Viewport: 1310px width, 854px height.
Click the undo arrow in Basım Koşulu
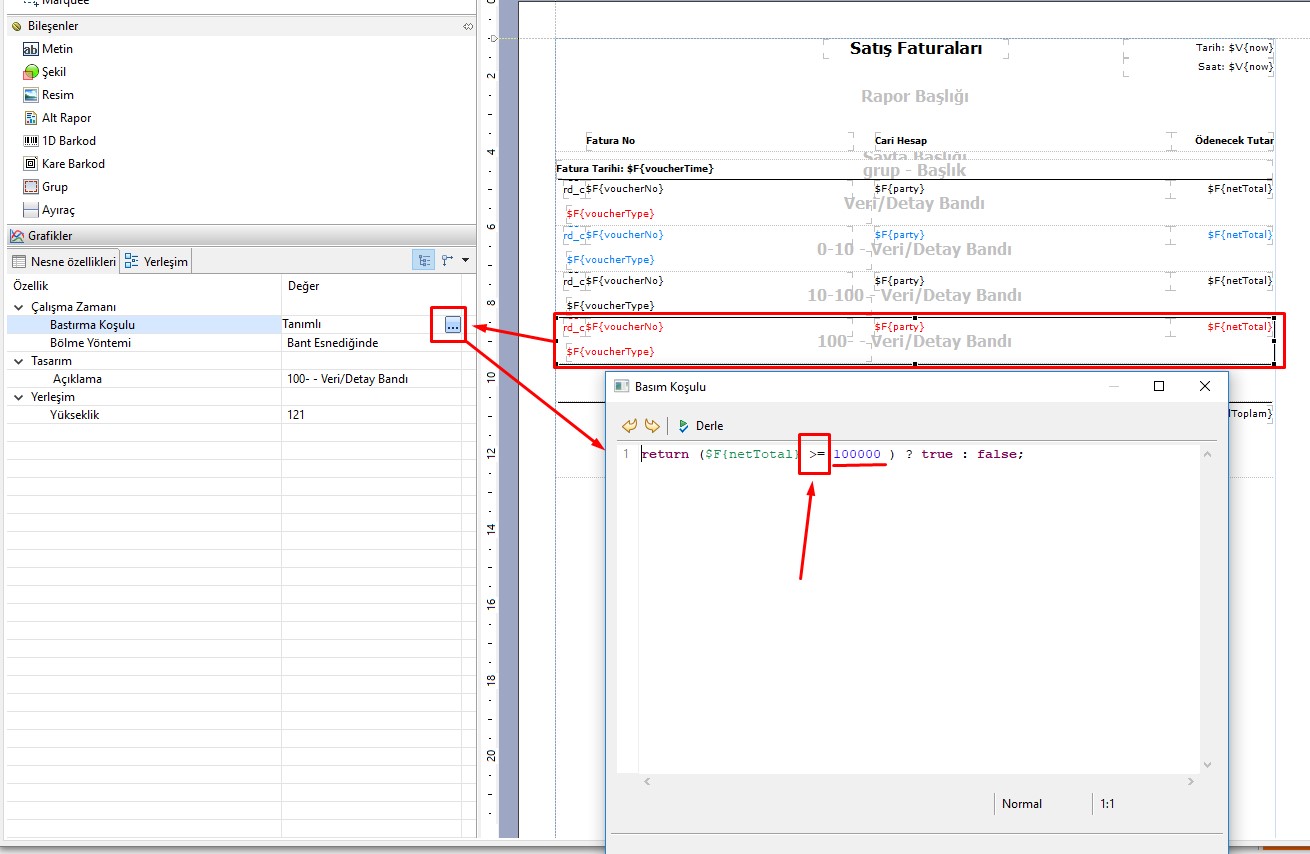click(629, 426)
